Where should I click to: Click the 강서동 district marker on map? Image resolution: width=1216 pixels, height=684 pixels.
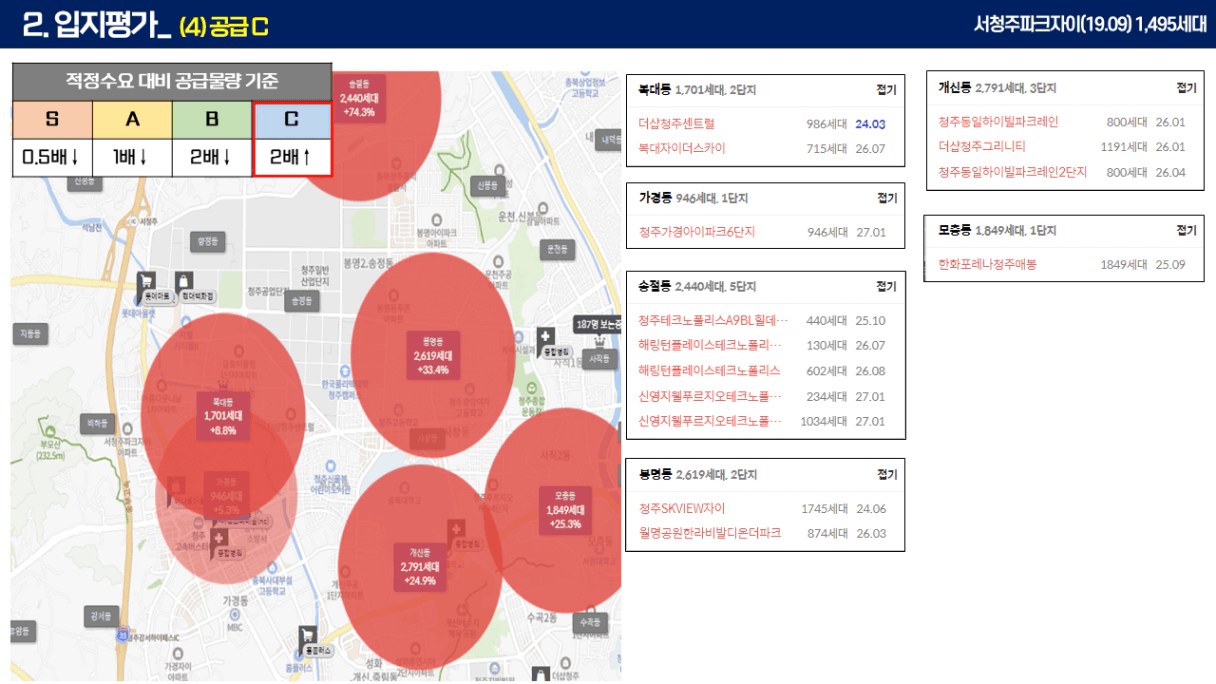(100, 617)
